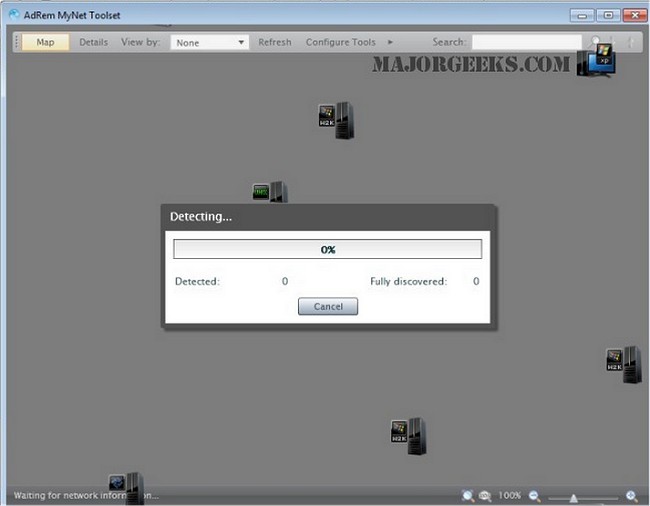Screen dimensions: 650x506
Task: Click the toolbar grip handle
Action: click(17, 42)
